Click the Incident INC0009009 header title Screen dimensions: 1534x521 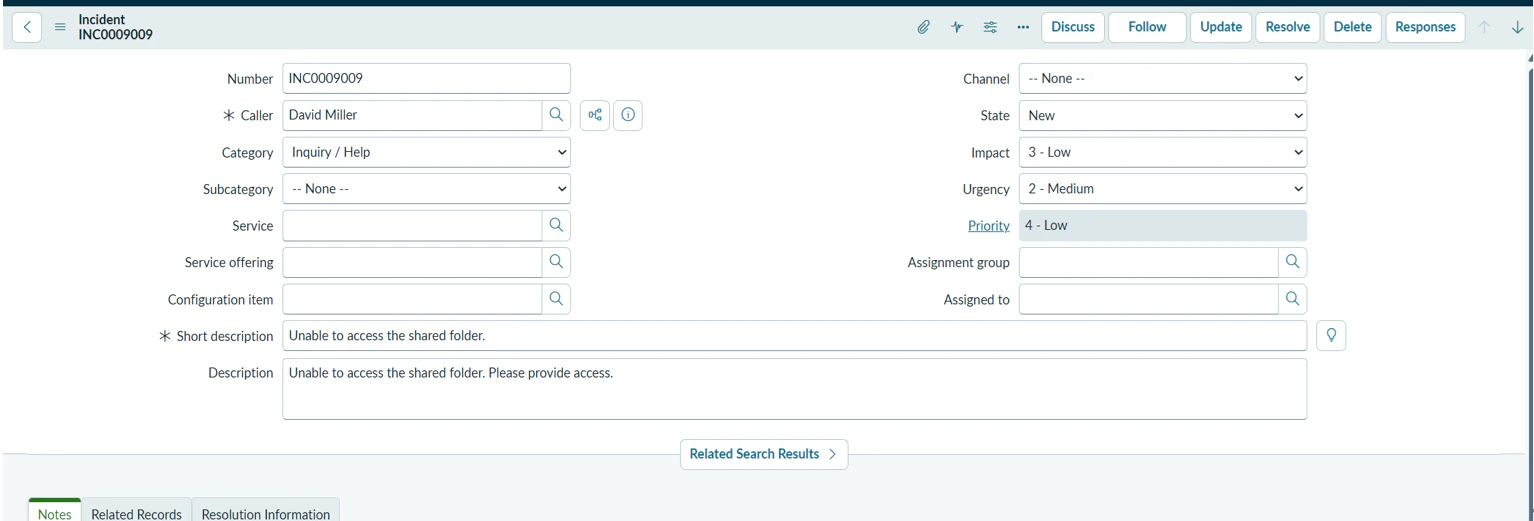coord(116,27)
